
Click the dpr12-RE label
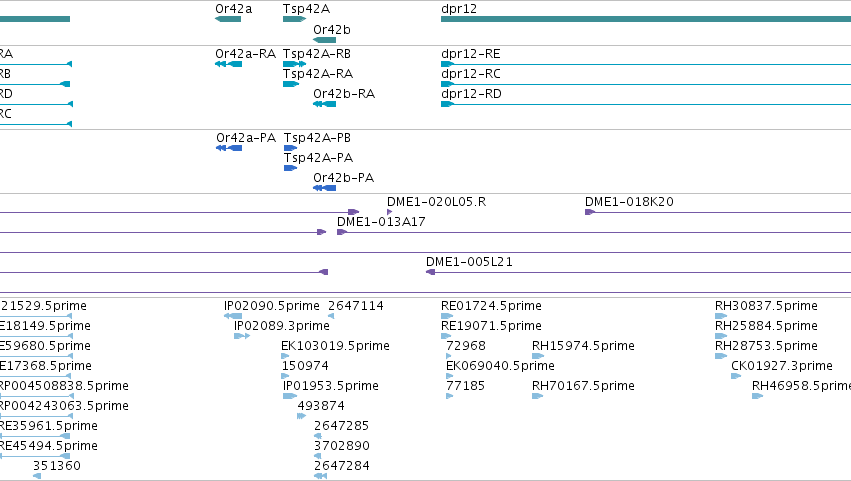coord(471,54)
